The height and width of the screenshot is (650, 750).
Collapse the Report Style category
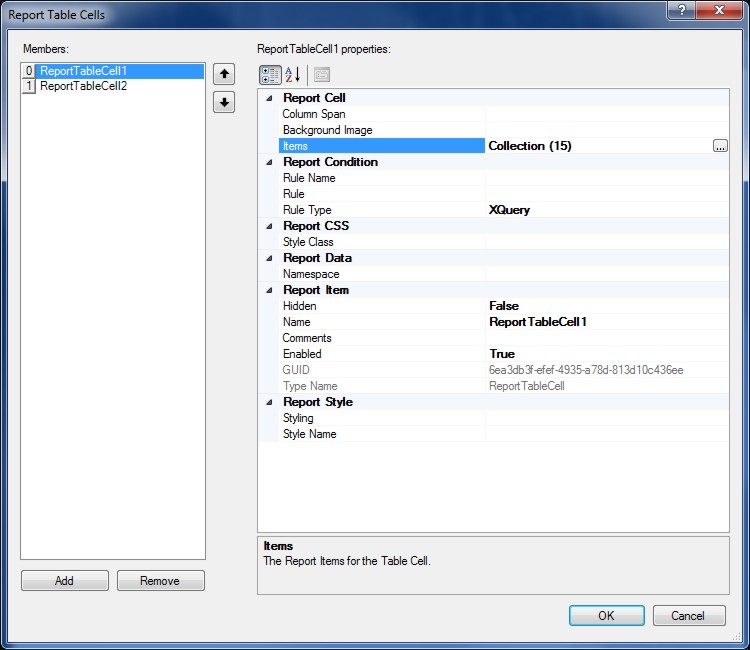click(x=268, y=402)
